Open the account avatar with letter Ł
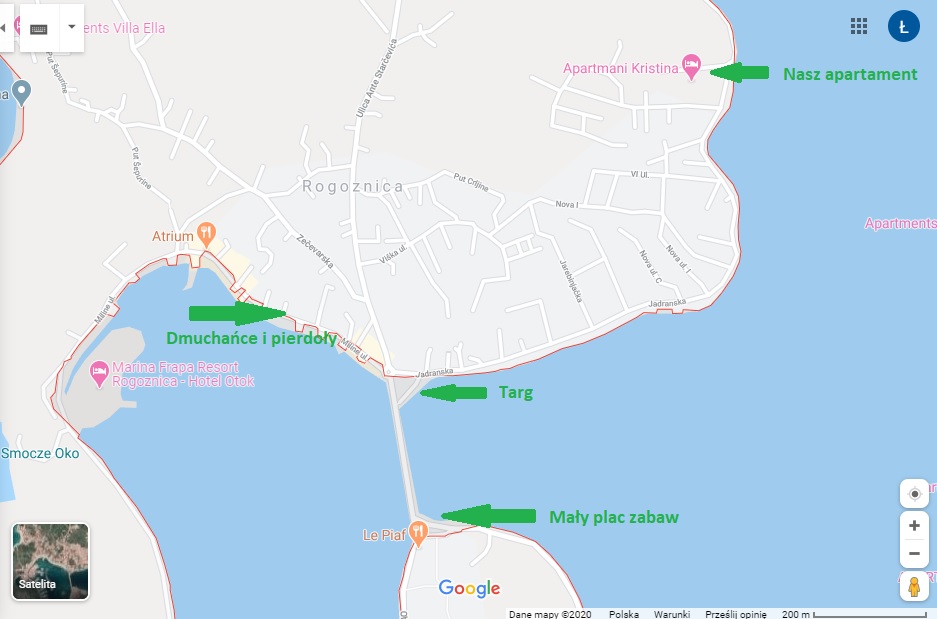Image resolution: width=937 pixels, height=619 pixels. point(904,26)
